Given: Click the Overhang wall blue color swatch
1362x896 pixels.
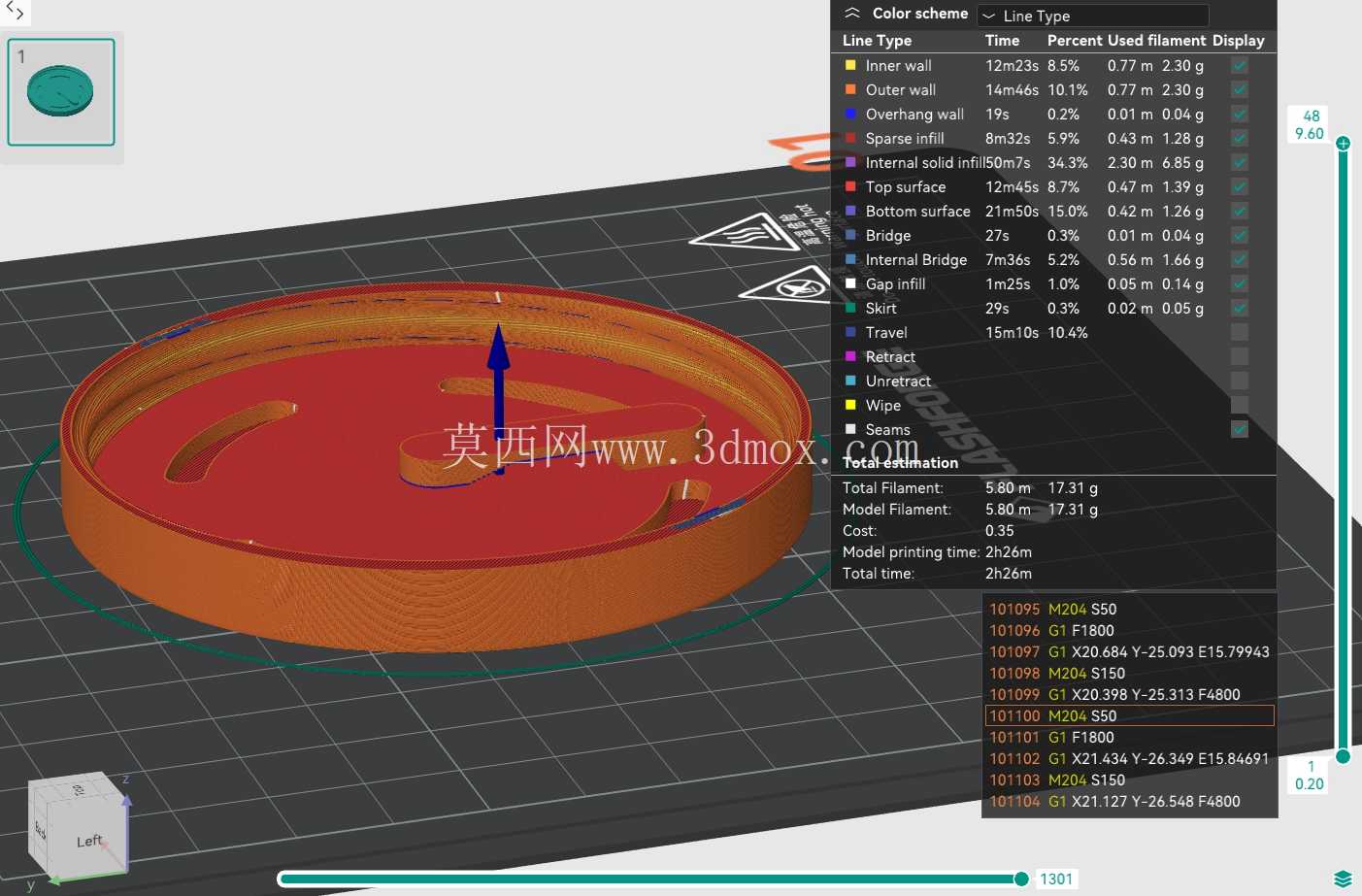Looking at the screenshot, I should tap(850, 114).
